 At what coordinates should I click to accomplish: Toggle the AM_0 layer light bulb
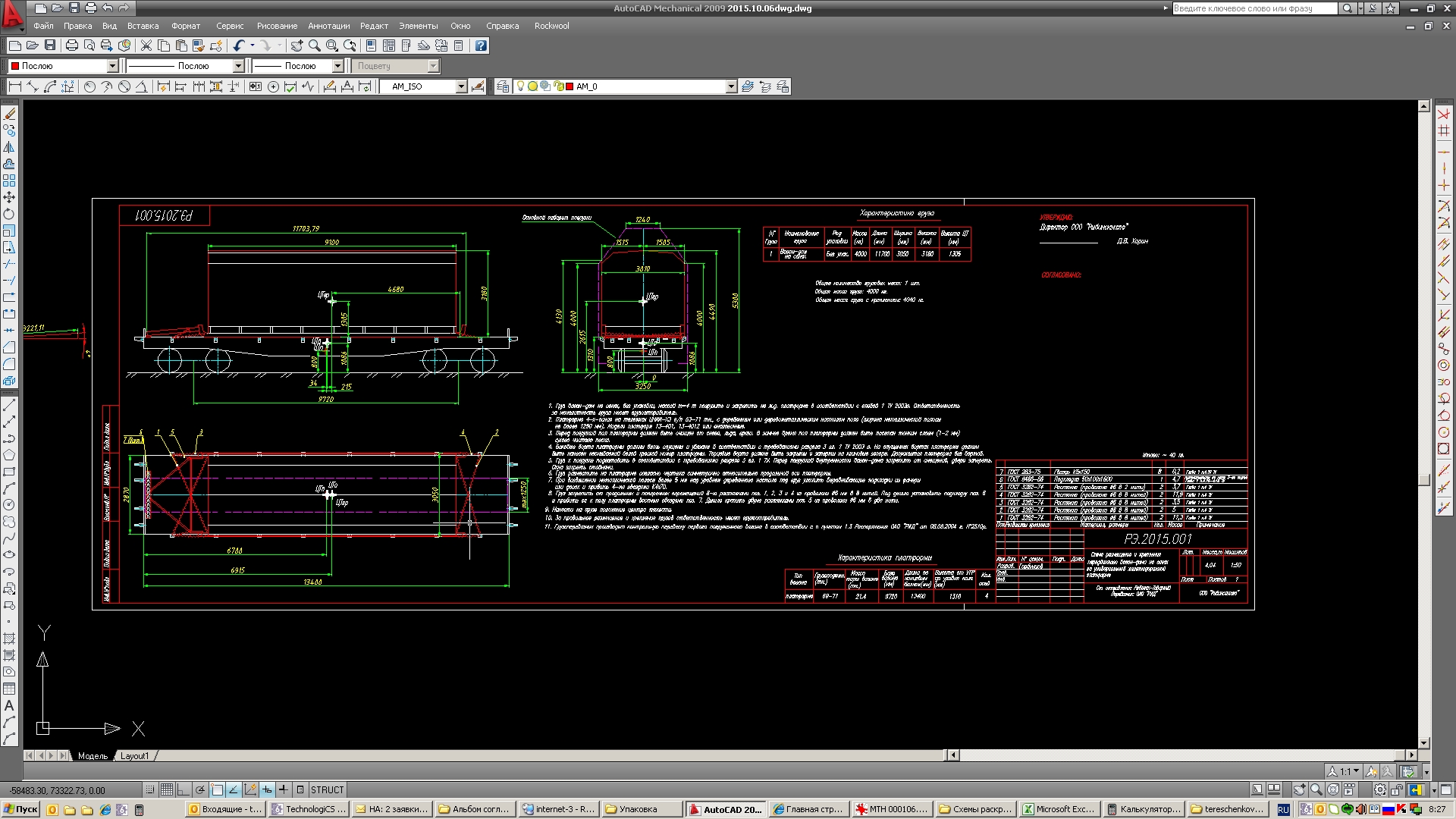coord(520,86)
